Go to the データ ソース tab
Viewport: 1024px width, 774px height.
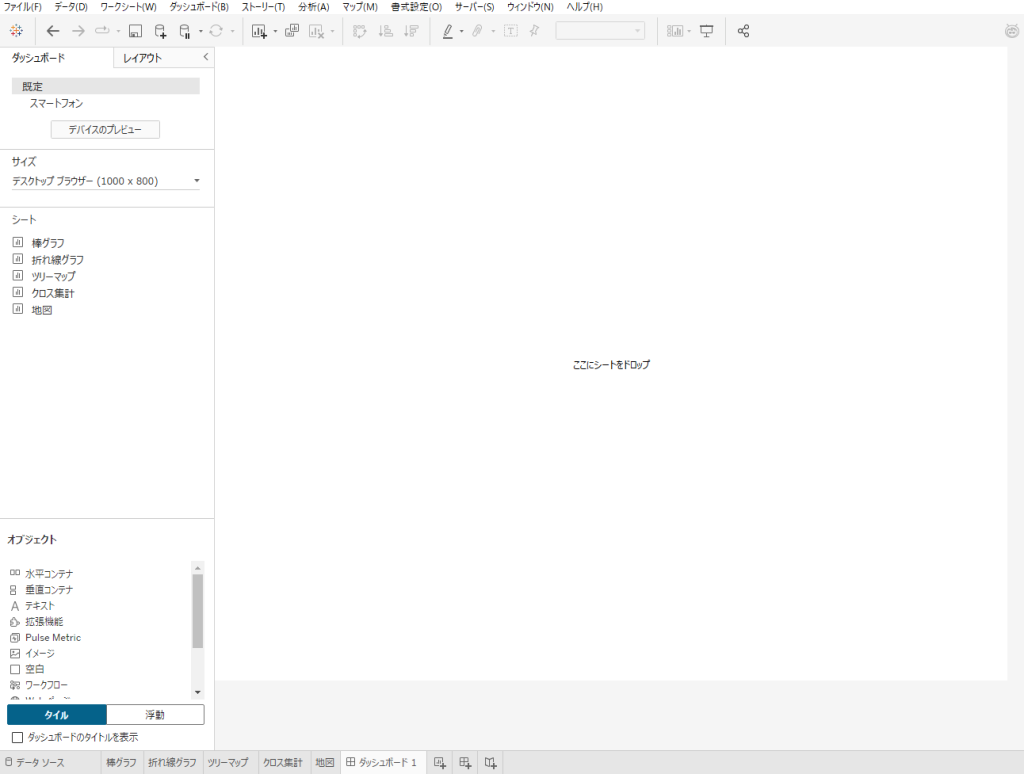[x=35, y=763]
